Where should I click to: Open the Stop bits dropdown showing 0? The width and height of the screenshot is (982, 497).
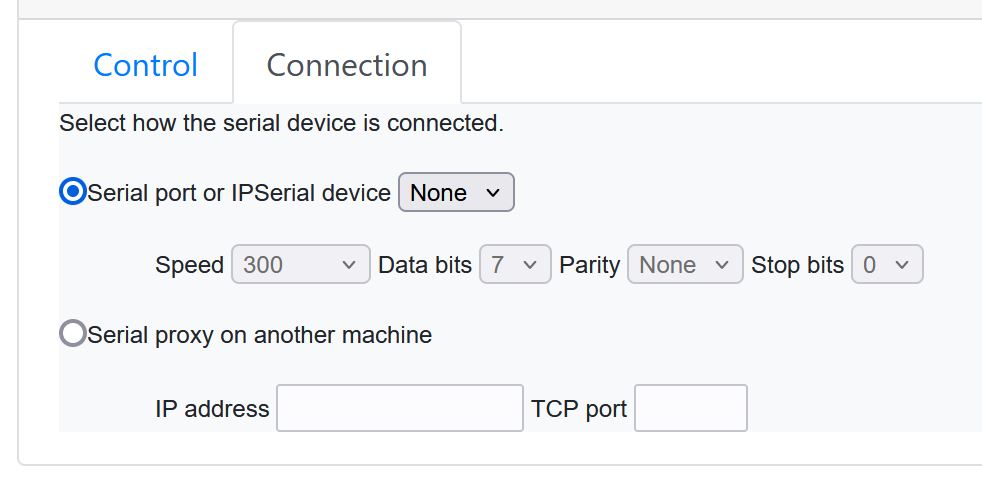tap(887, 264)
